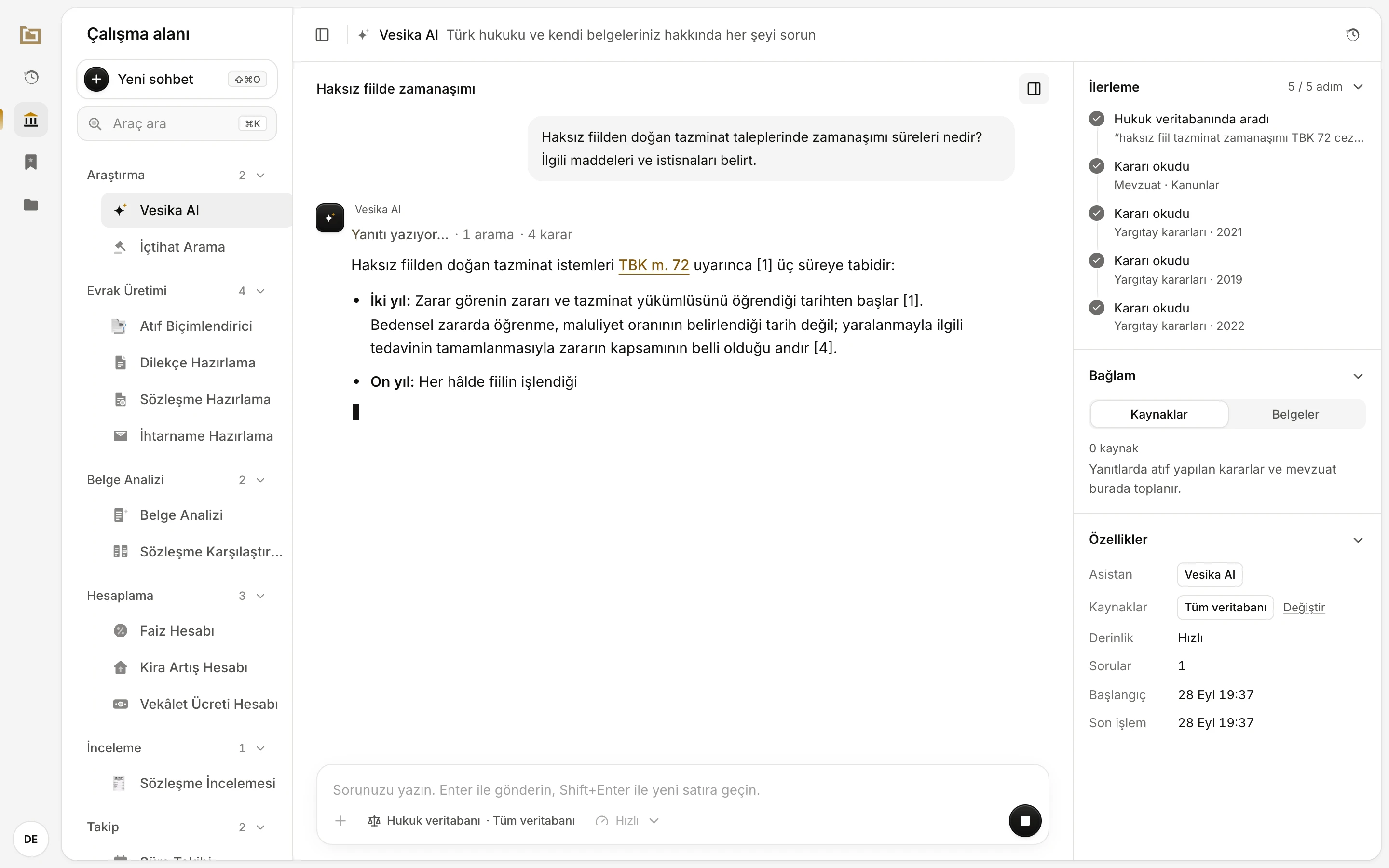The width and height of the screenshot is (1389, 868).
Task: Click the Değiştir link
Action: (x=1304, y=608)
